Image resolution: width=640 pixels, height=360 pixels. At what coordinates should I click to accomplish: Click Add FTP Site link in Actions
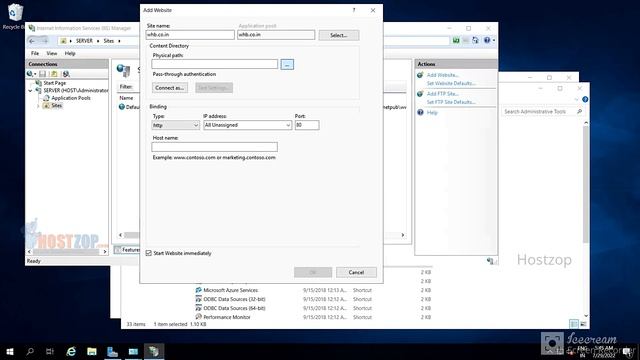click(442, 94)
